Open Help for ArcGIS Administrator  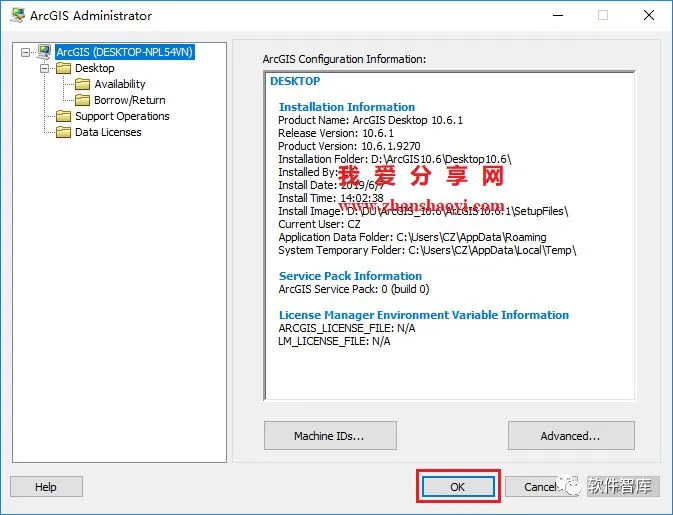click(46, 487)
